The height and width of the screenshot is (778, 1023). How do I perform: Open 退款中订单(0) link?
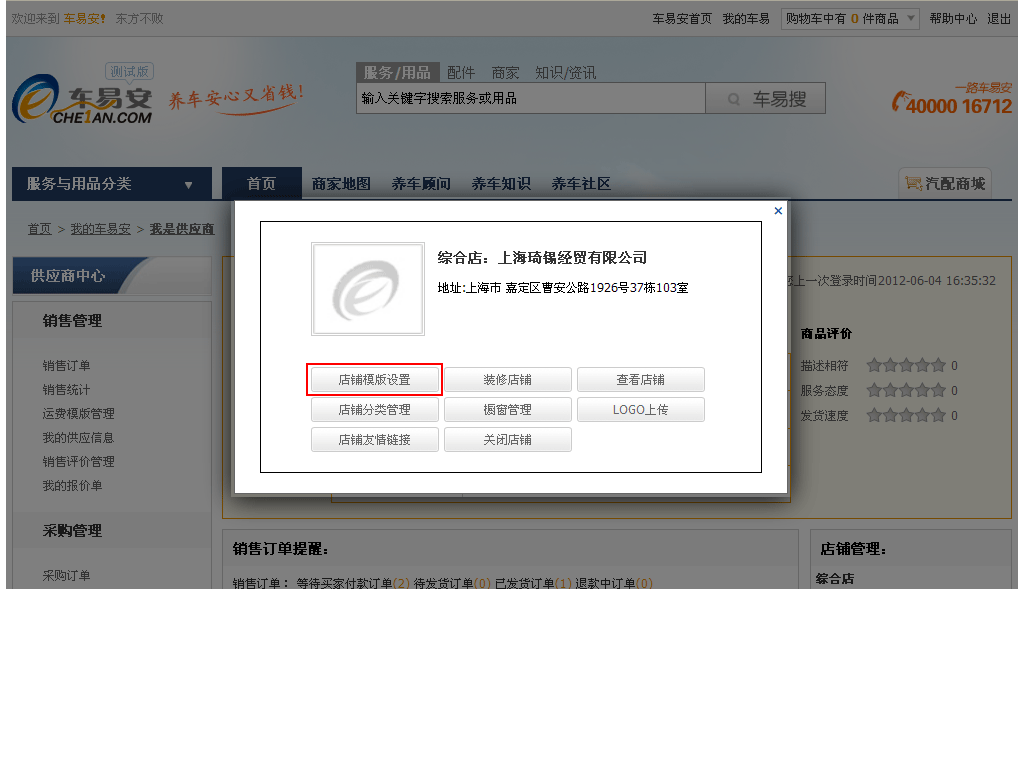[x=614, y=583]
